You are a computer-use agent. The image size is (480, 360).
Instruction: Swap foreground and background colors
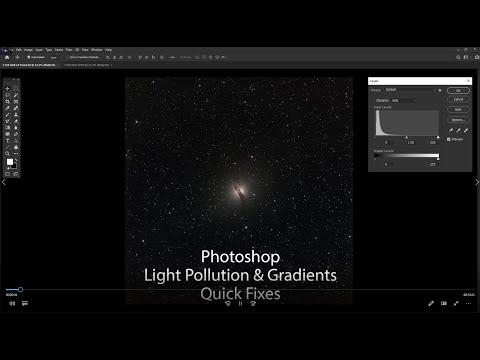16,160
